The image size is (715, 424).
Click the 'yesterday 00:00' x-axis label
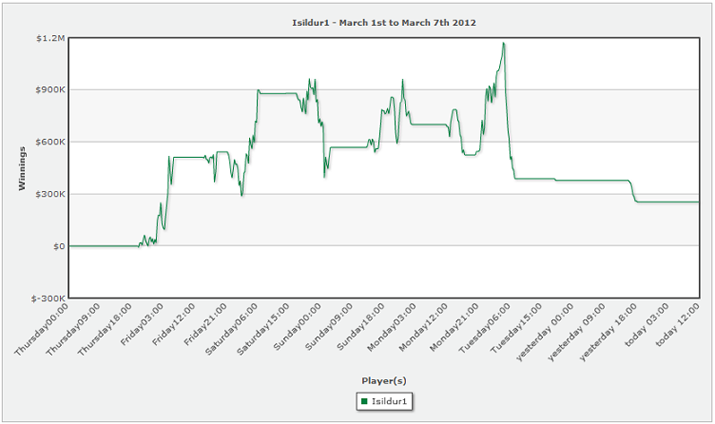pos(545,332)
